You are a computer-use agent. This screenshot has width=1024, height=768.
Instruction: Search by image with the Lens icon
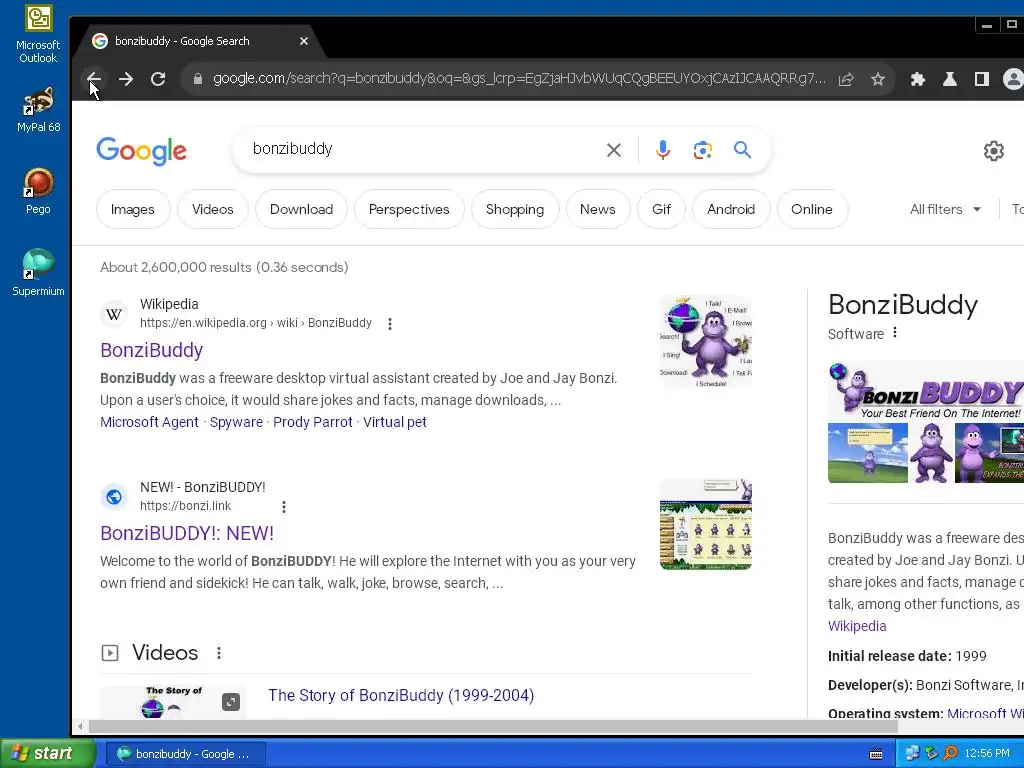[x=703, y=150]
